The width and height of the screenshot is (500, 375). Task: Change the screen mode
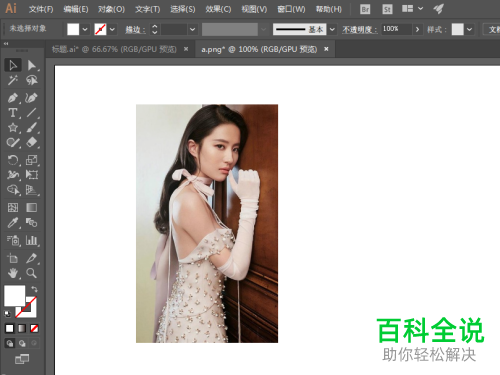point(22,359)
